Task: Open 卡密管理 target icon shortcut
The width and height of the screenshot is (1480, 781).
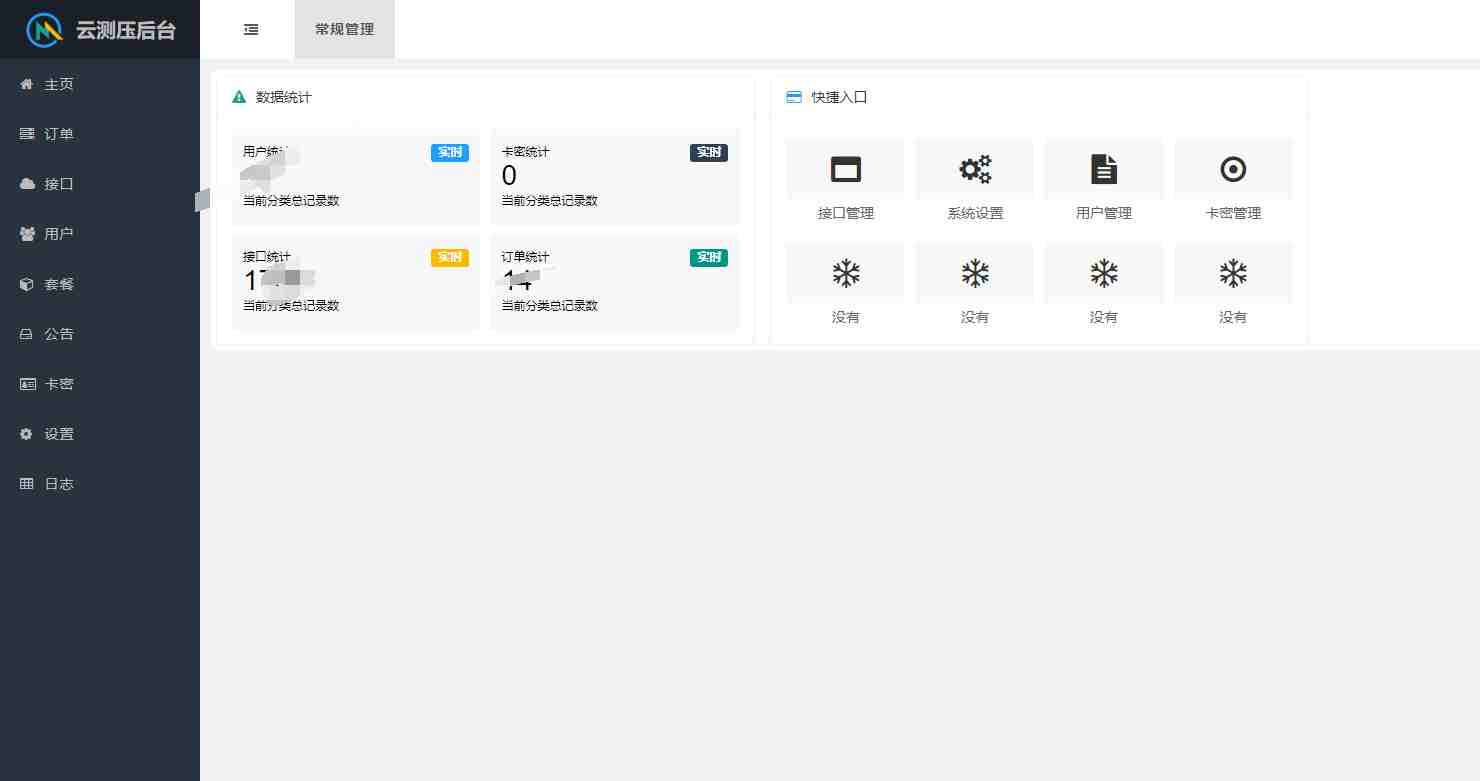Action: coord(1233,169)
